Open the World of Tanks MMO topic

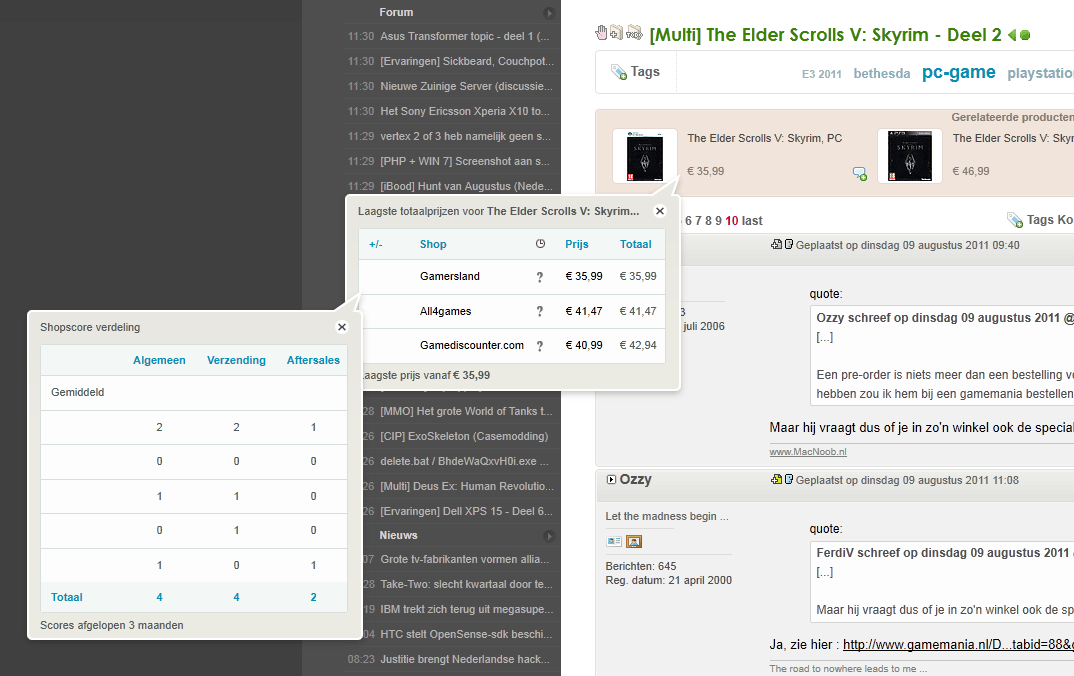466,411
